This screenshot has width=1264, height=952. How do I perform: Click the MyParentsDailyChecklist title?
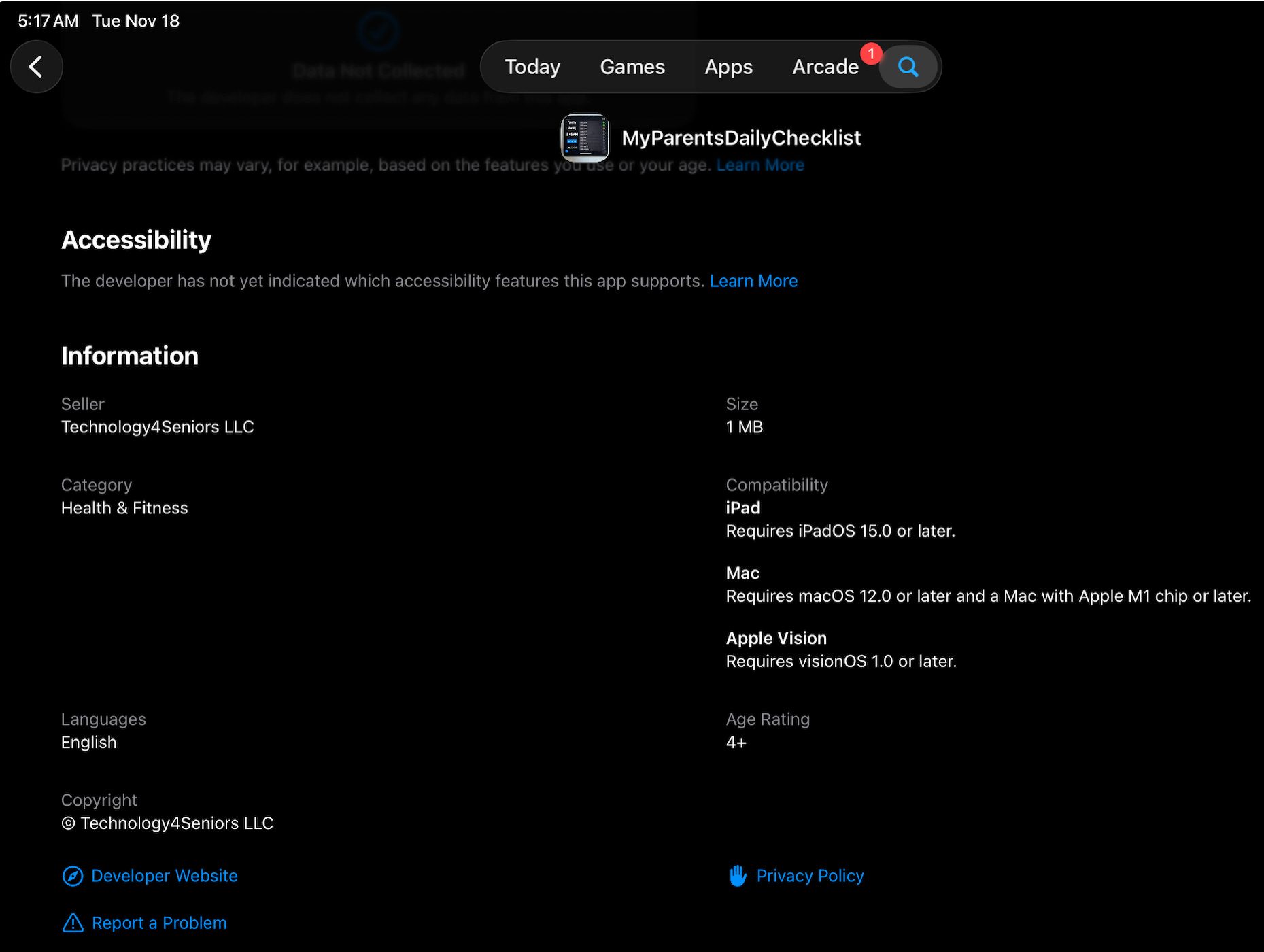click(741, 138)
